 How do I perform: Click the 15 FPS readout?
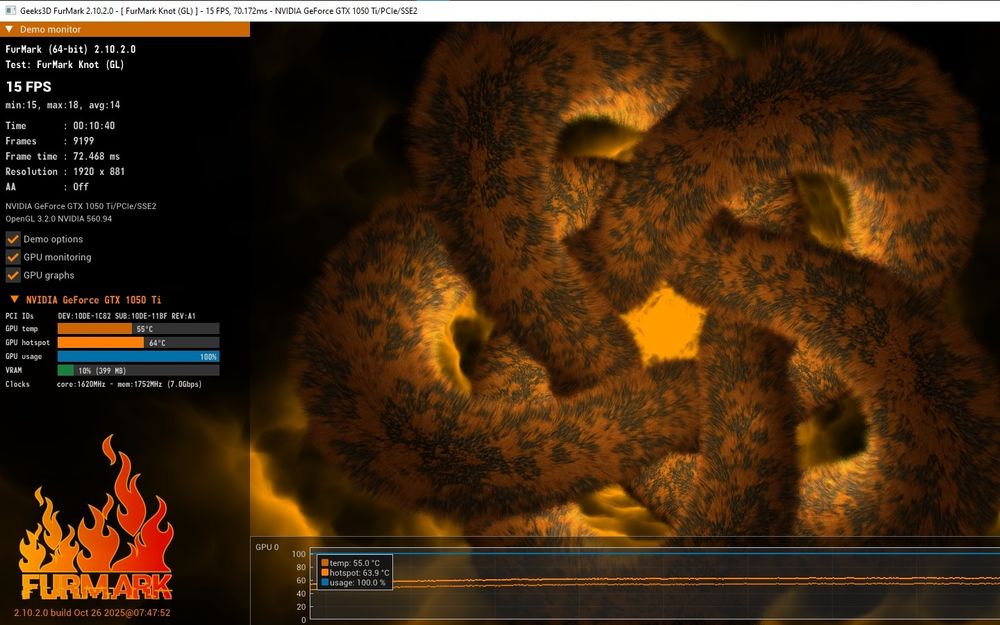[x=29, y=87]
